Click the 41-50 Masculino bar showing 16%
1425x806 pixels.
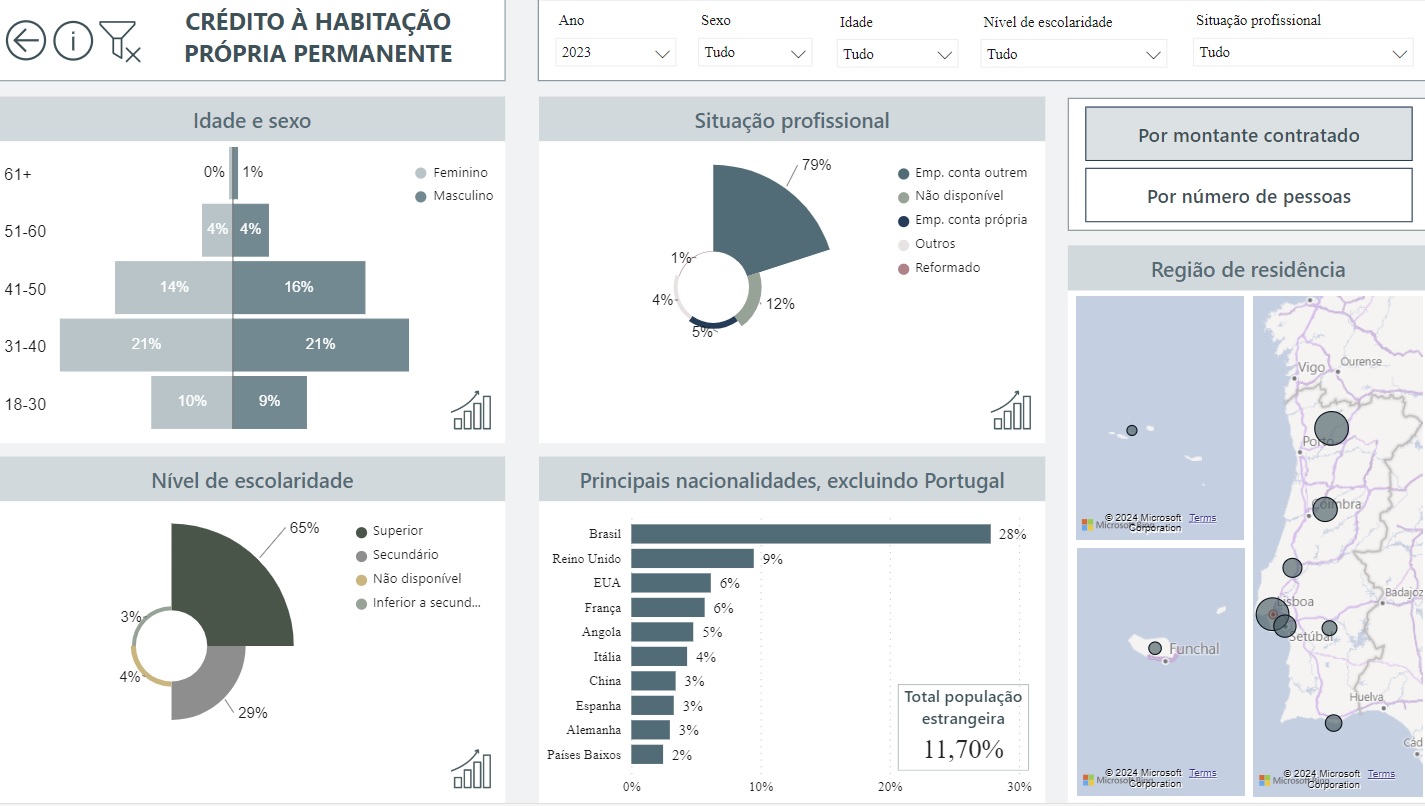(x=299, y=287)
